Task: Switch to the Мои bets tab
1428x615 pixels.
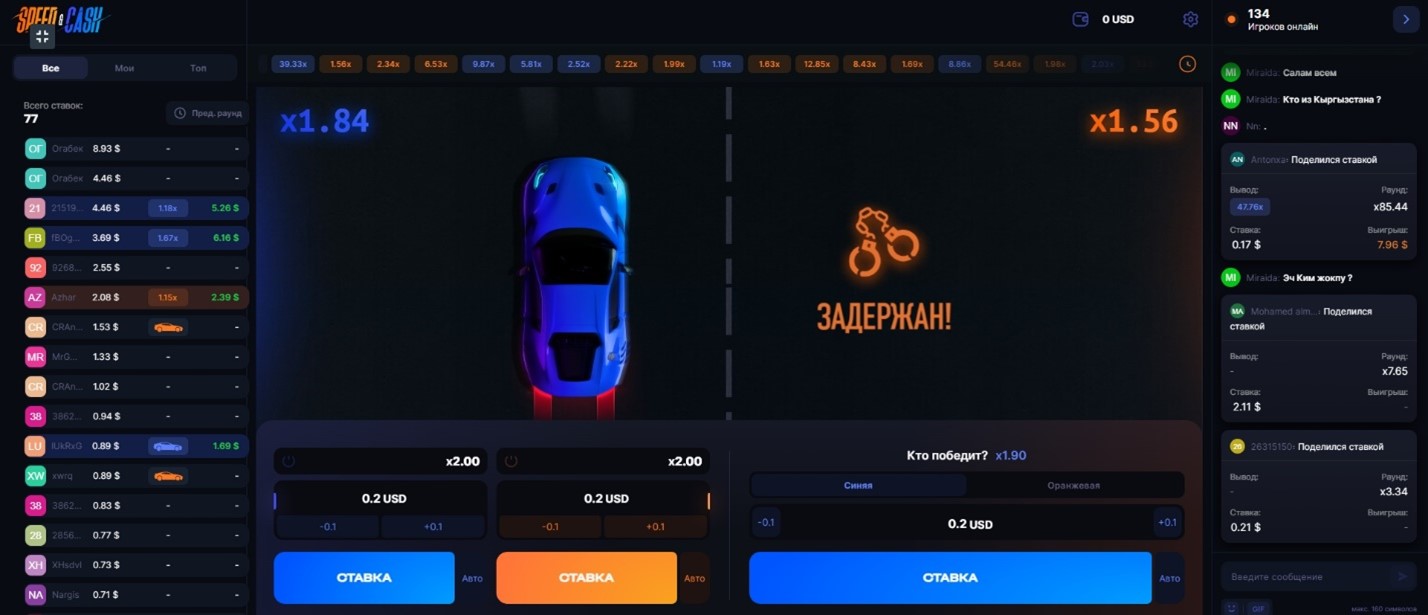Action: [x=125, y=68]
